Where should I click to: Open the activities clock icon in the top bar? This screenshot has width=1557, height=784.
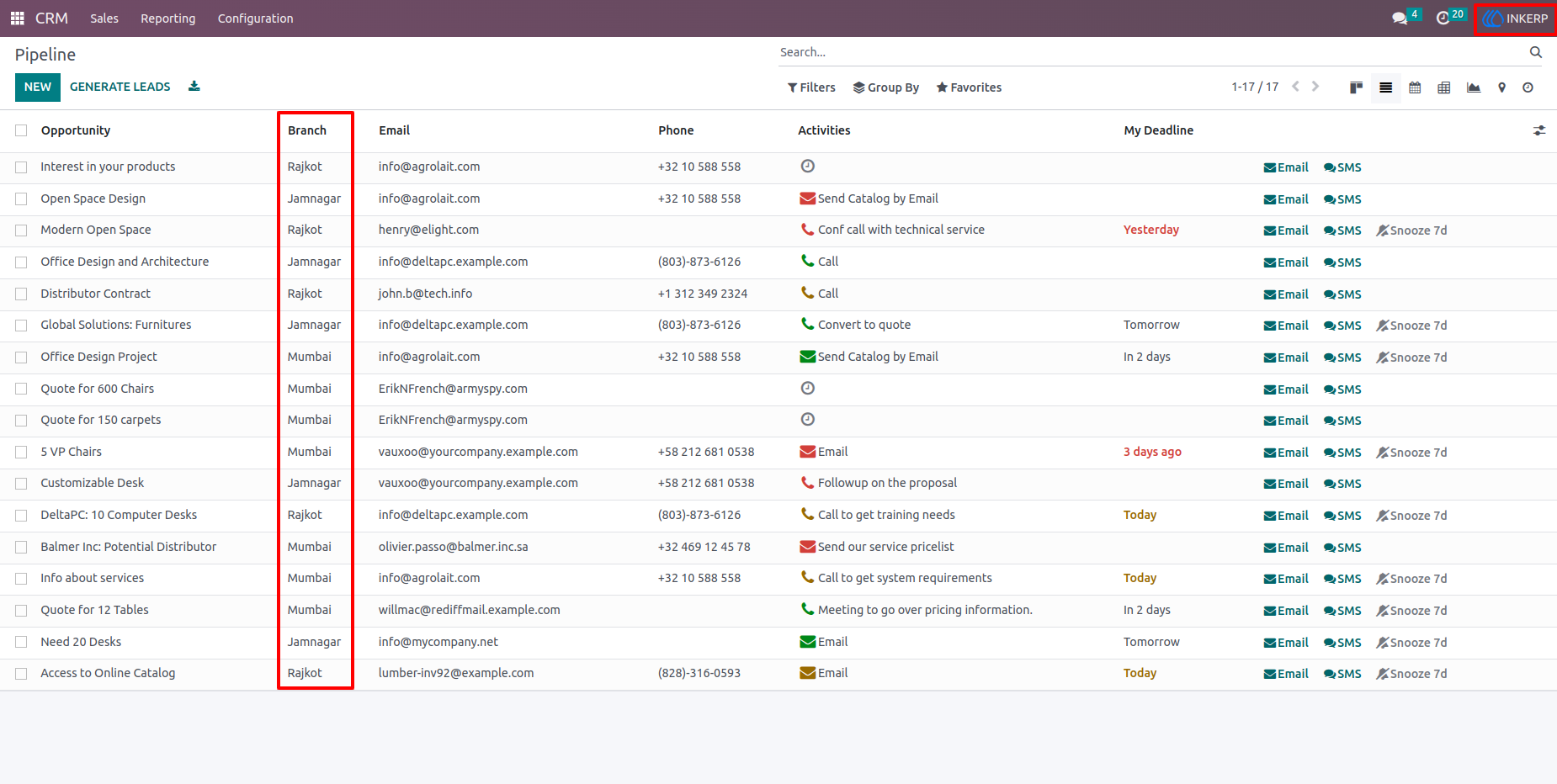click(x=1443, y=18)
